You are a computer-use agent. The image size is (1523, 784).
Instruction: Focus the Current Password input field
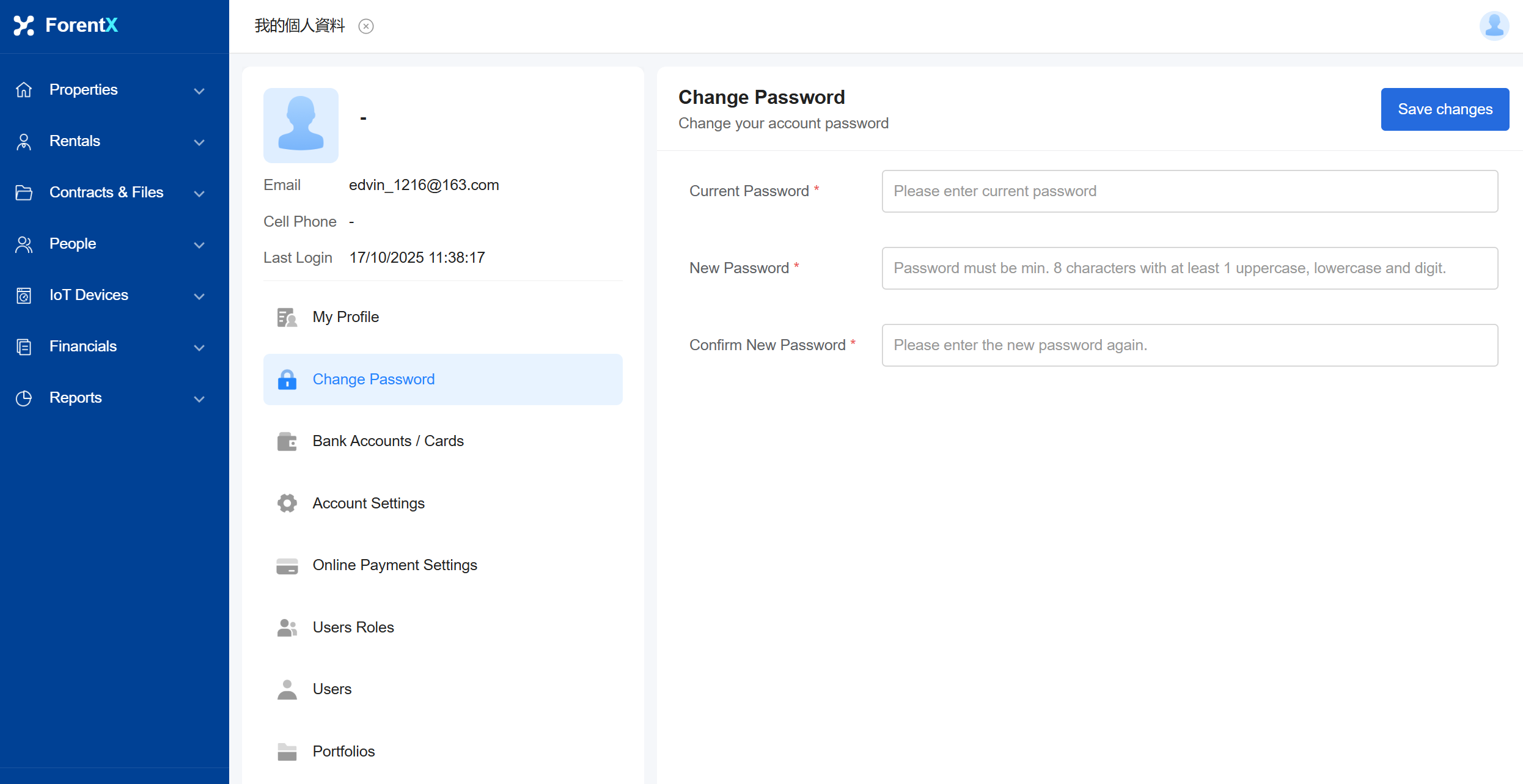point(1189,191)
